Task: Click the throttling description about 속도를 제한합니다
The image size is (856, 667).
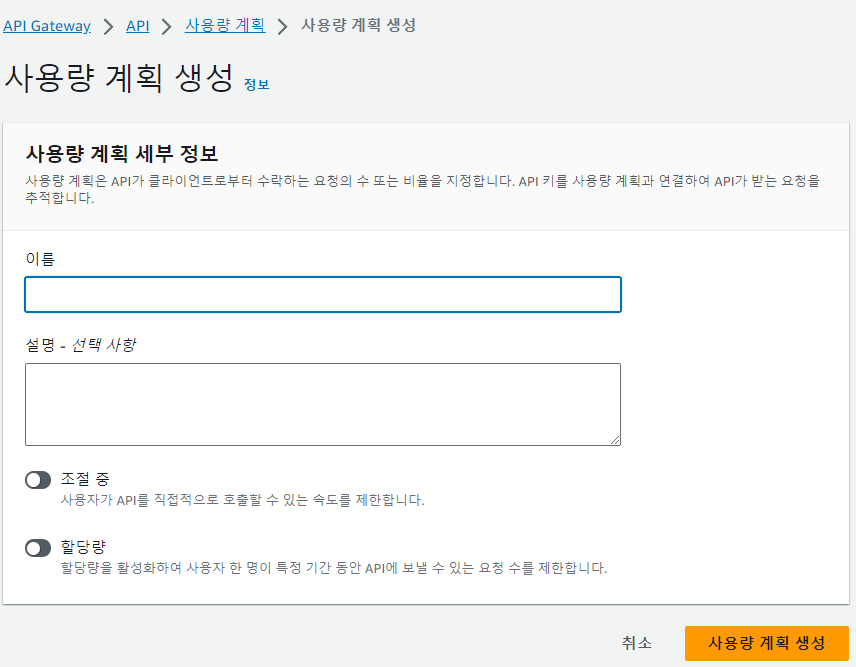Action: [242, 499]
